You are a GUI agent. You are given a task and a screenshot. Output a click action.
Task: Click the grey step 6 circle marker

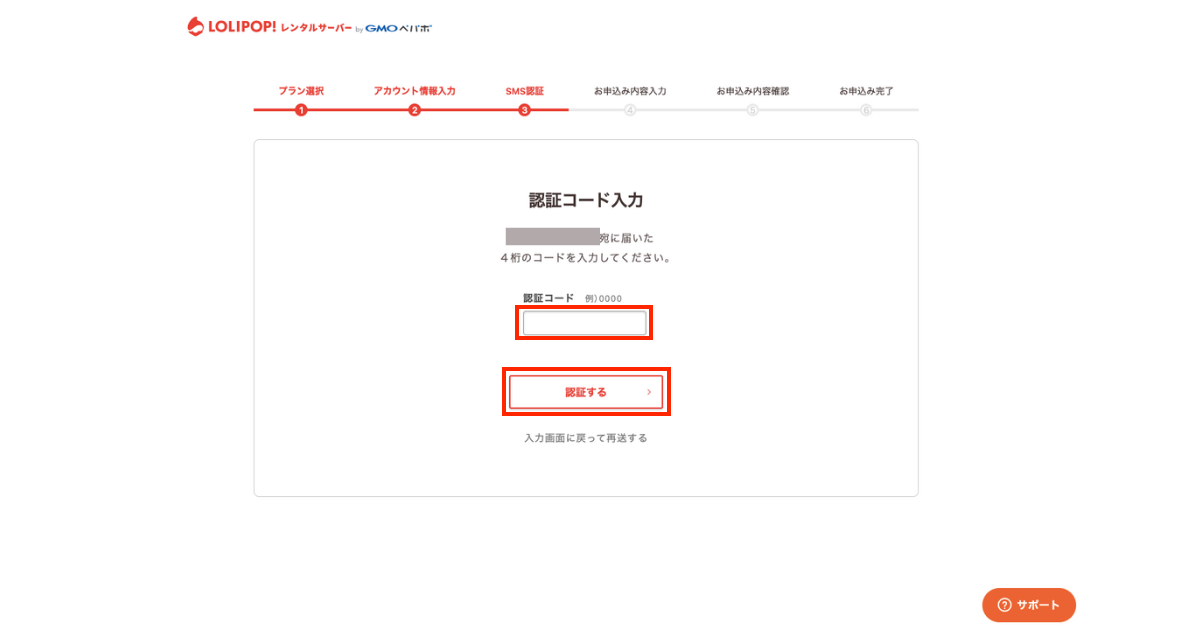click(x=866, y=110)
